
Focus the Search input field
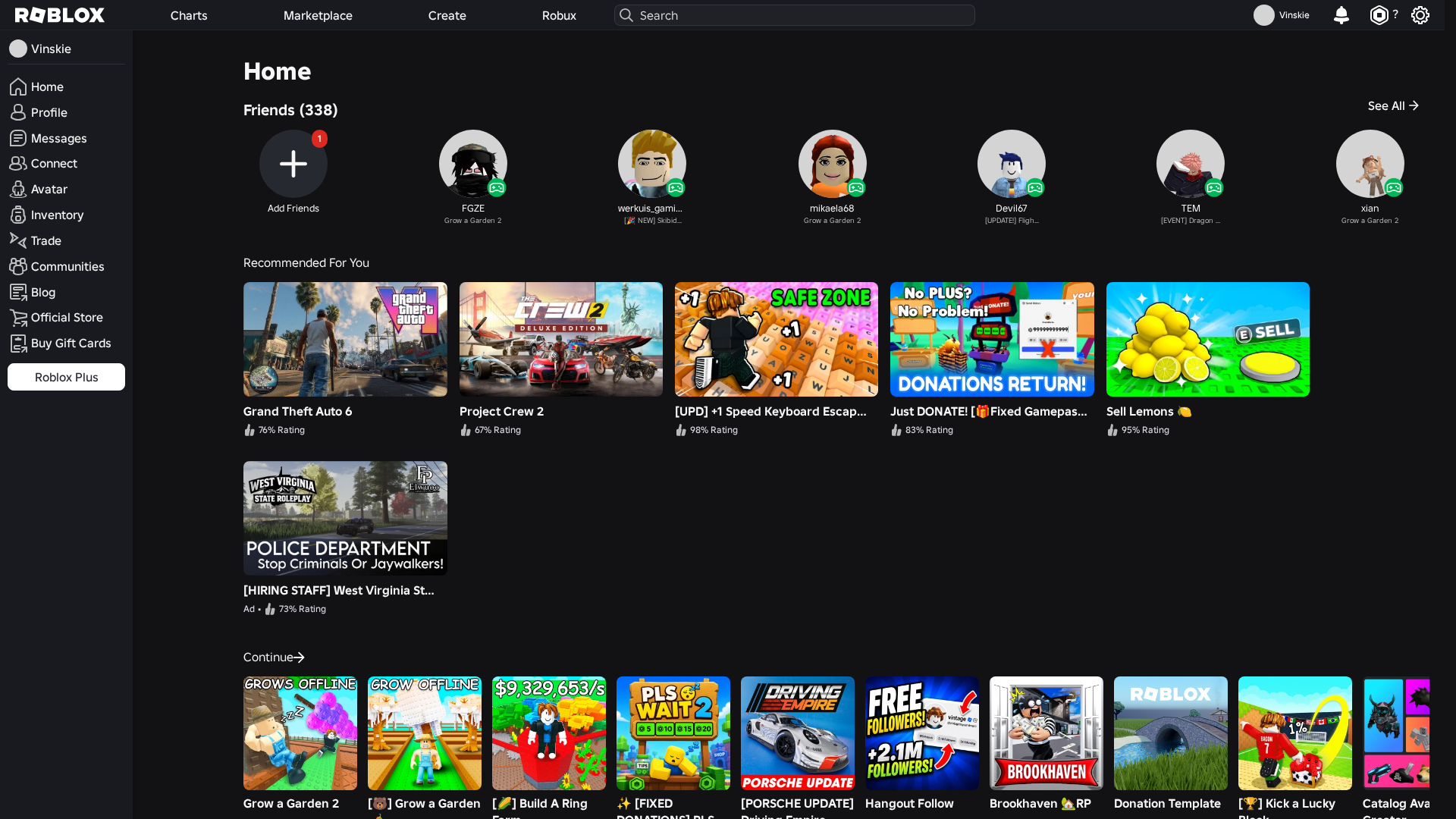tap(794, 15)
